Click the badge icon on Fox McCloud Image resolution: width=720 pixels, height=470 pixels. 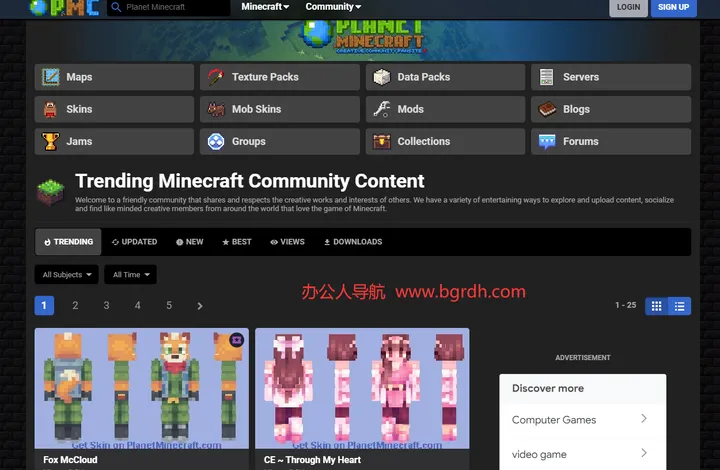236,340
